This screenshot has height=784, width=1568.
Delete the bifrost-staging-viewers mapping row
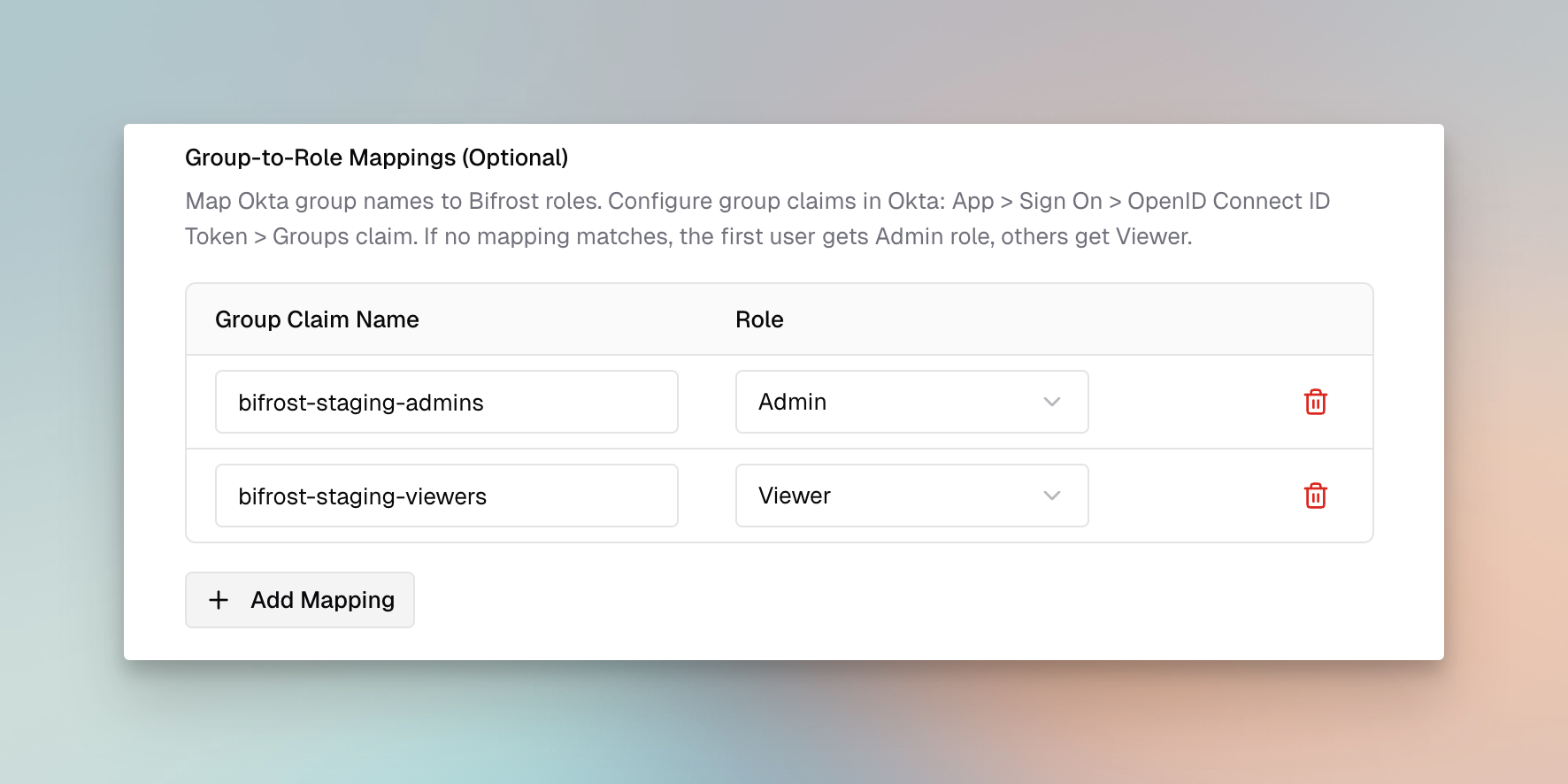(1315, 496)
